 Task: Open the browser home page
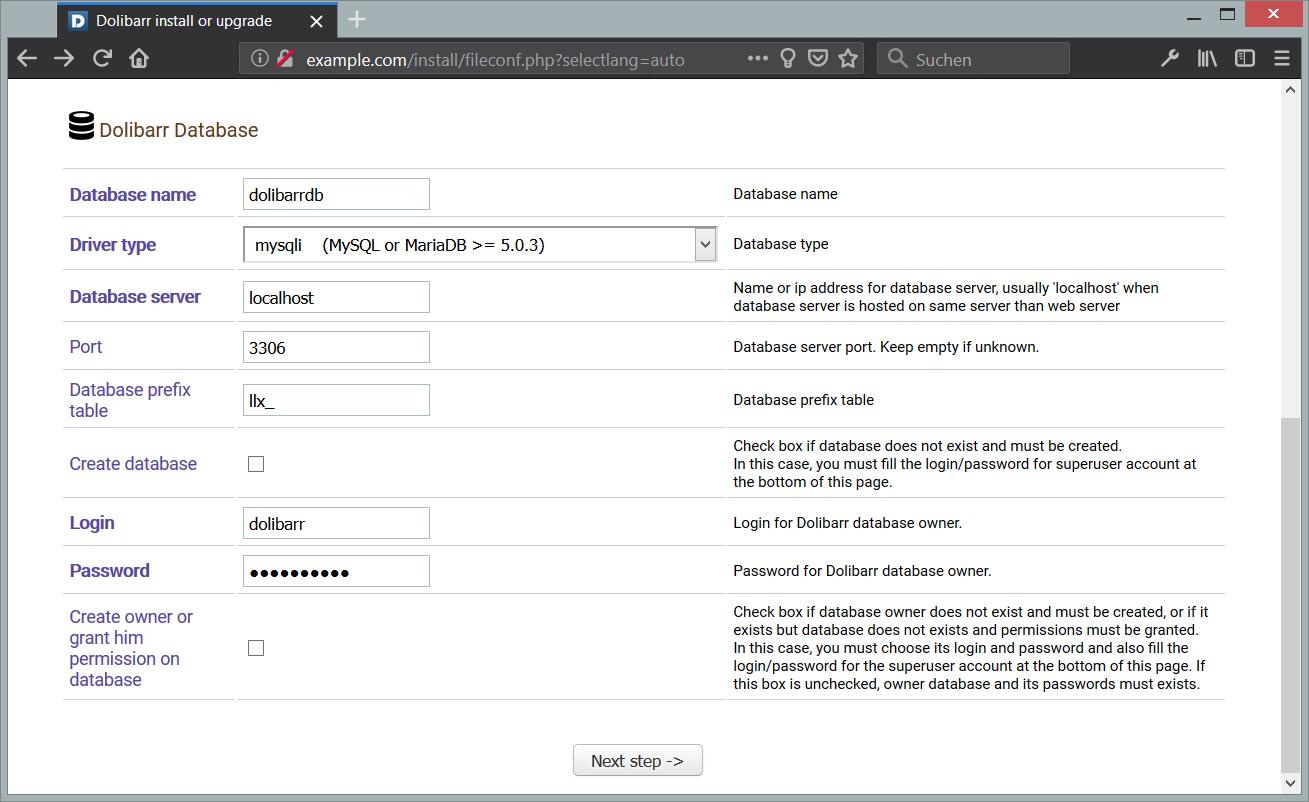[139, 59]
